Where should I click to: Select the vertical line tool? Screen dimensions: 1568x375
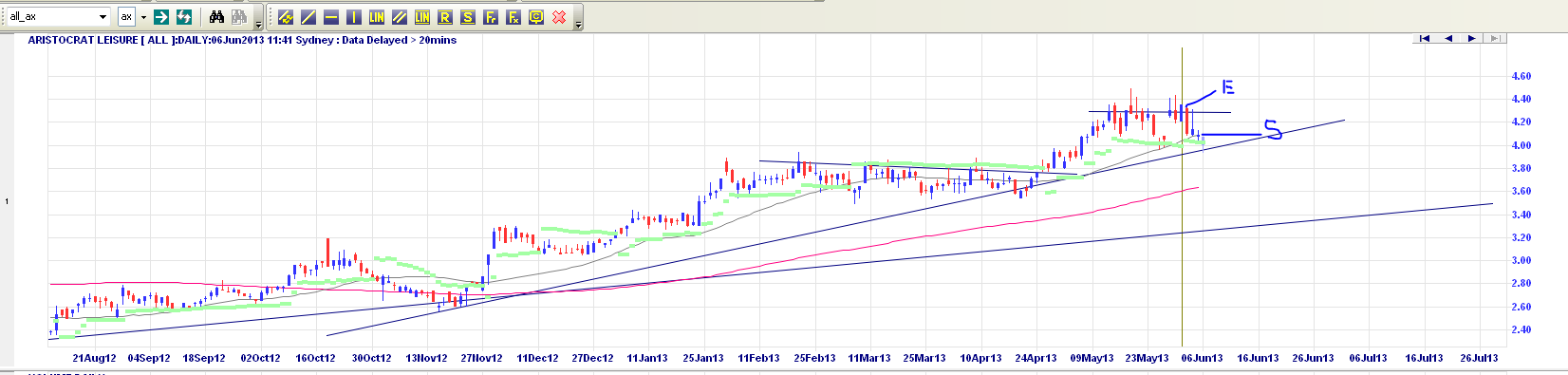tap(353, 17)
